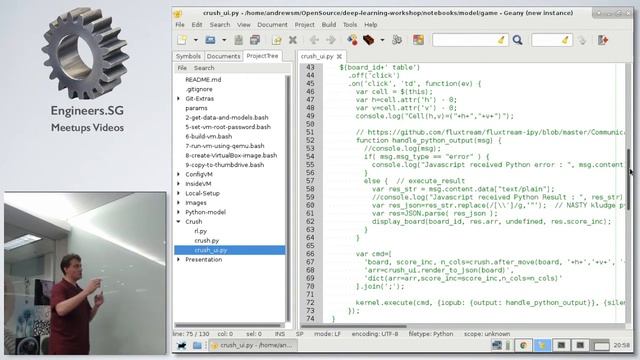Expand the InsideVM folder
This screenshot has width=640, height=360.
178,184
